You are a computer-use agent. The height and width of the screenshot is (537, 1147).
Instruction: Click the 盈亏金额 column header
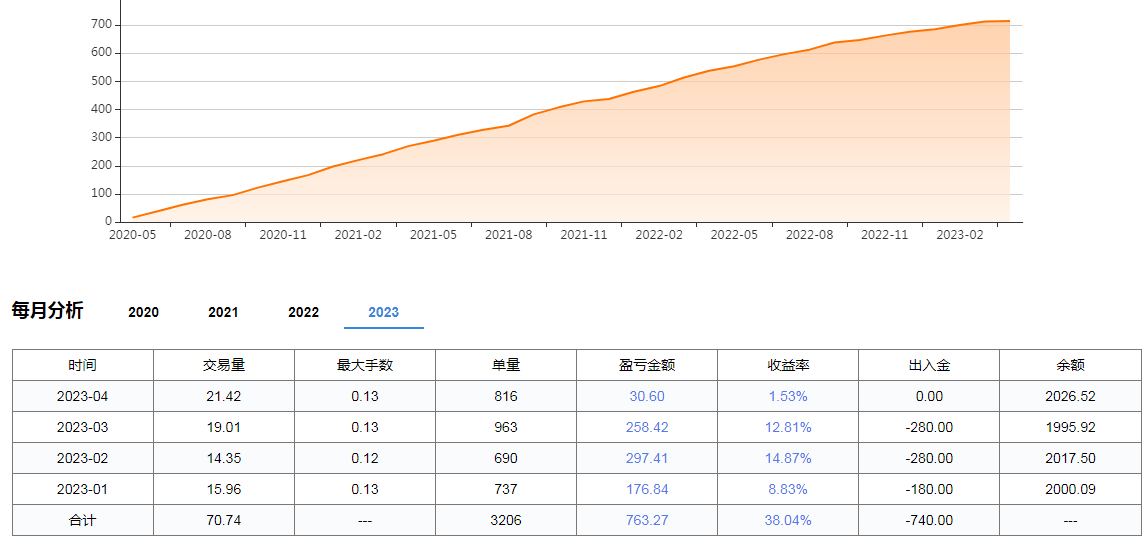point(647,365)
